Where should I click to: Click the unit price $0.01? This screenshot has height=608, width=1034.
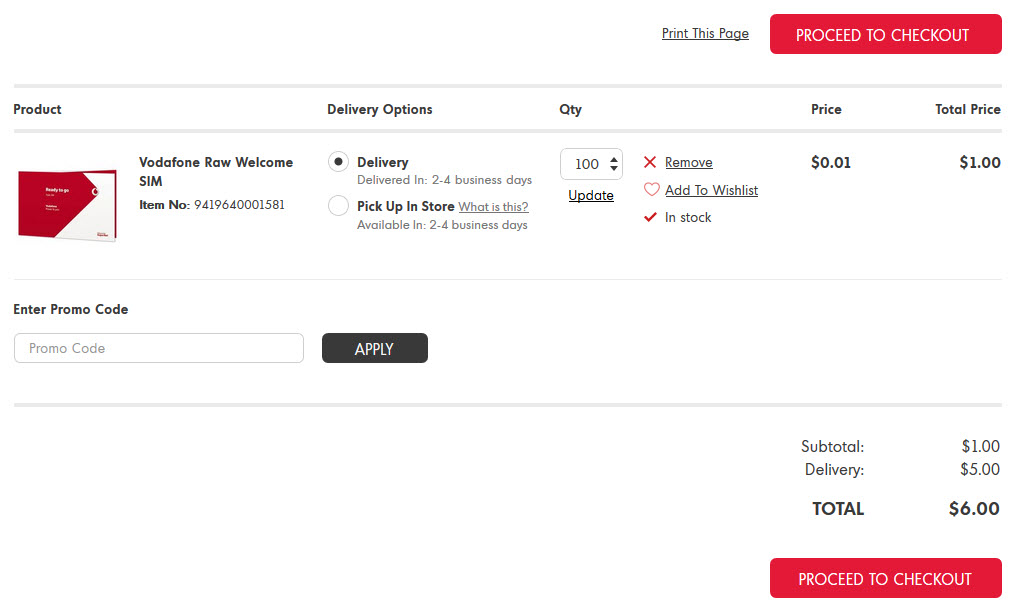(x=831, y=162)
